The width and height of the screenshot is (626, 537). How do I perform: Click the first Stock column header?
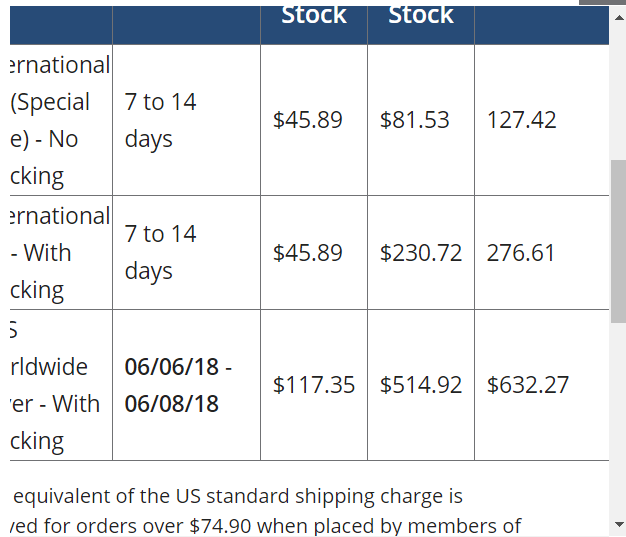tap(314, 16)
